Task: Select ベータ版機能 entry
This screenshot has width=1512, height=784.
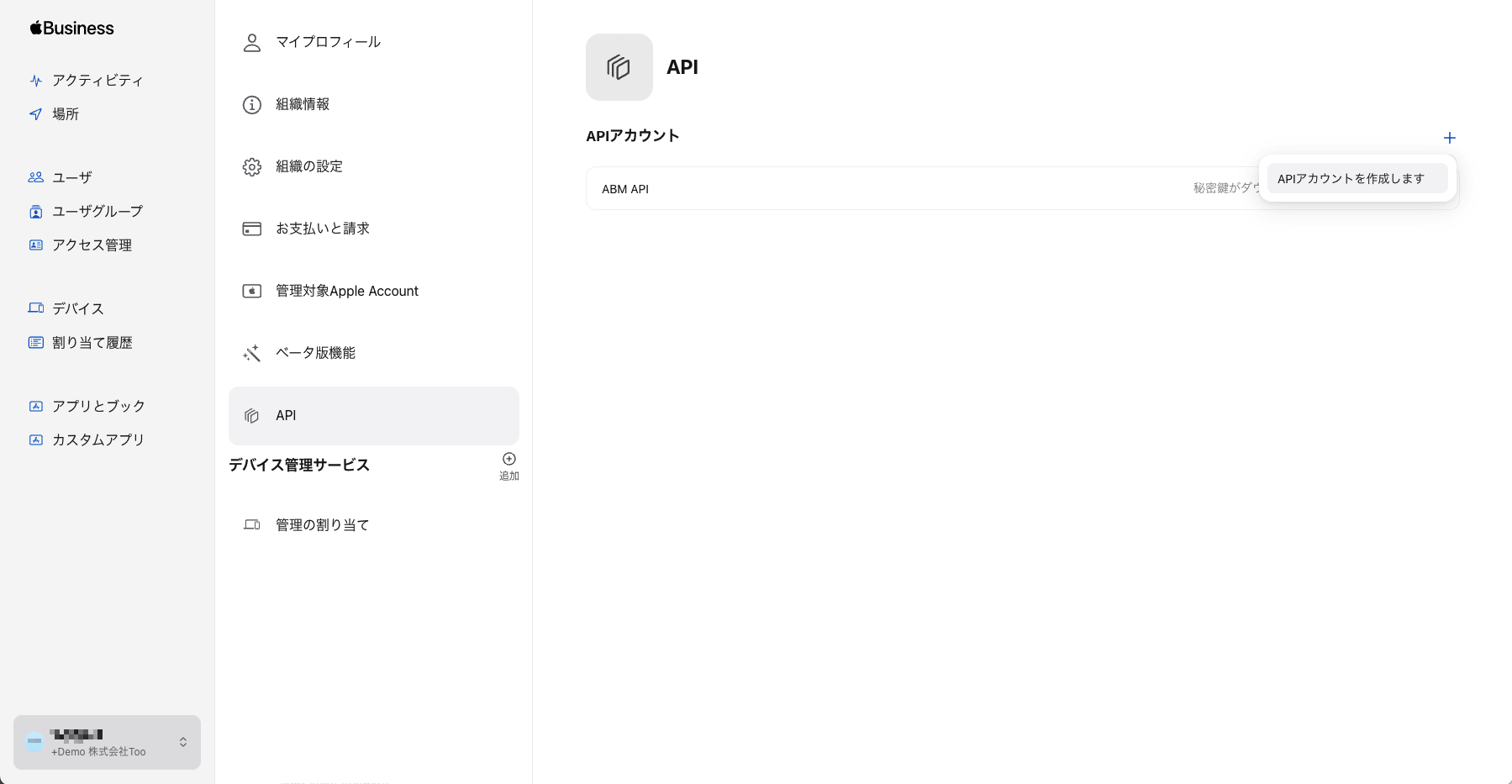Action: tap(374, 353)
